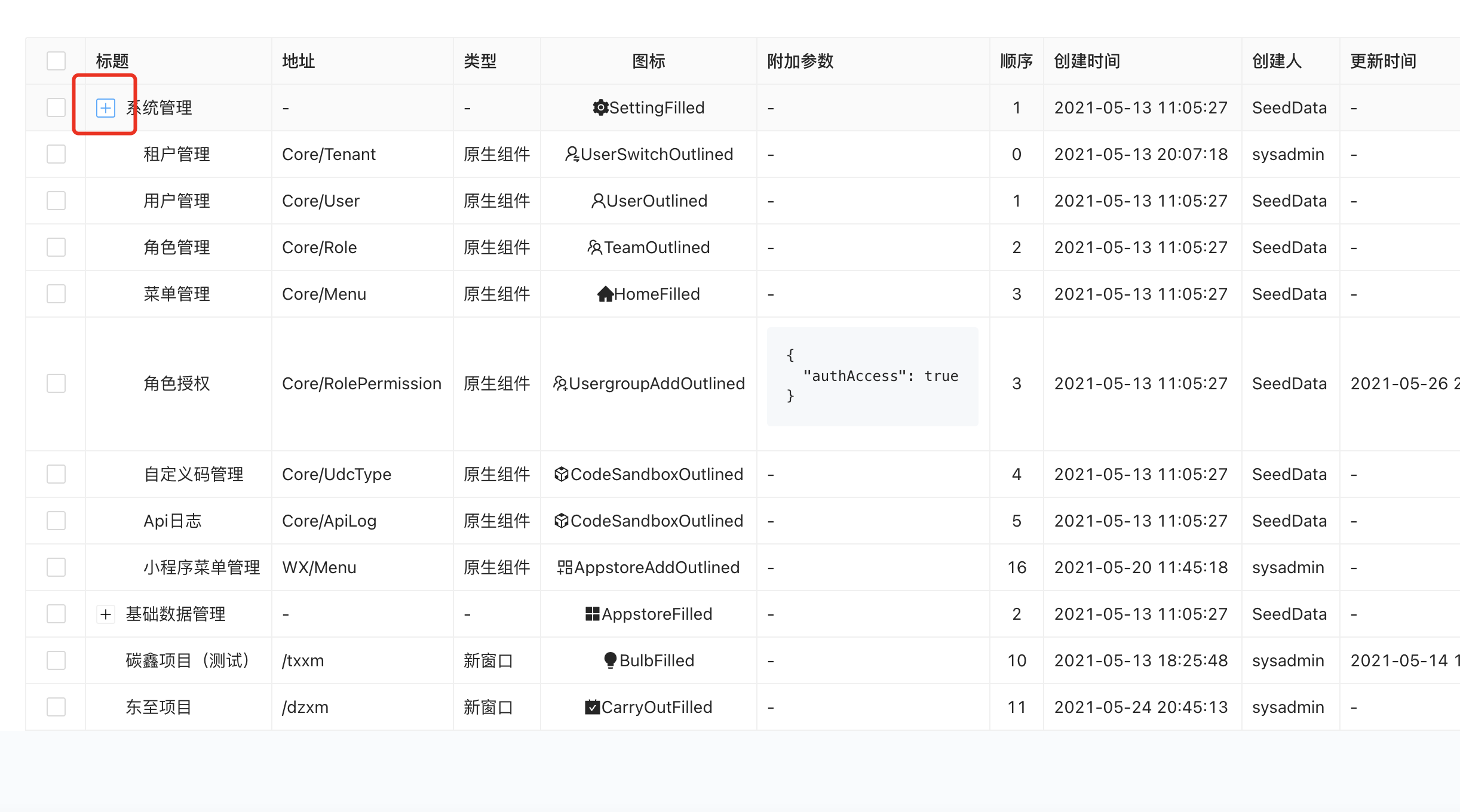The image size is (1460, 812).
Task: Tick the 碳鑫项目（测试） row checkbox
Action: coord(56,660)
